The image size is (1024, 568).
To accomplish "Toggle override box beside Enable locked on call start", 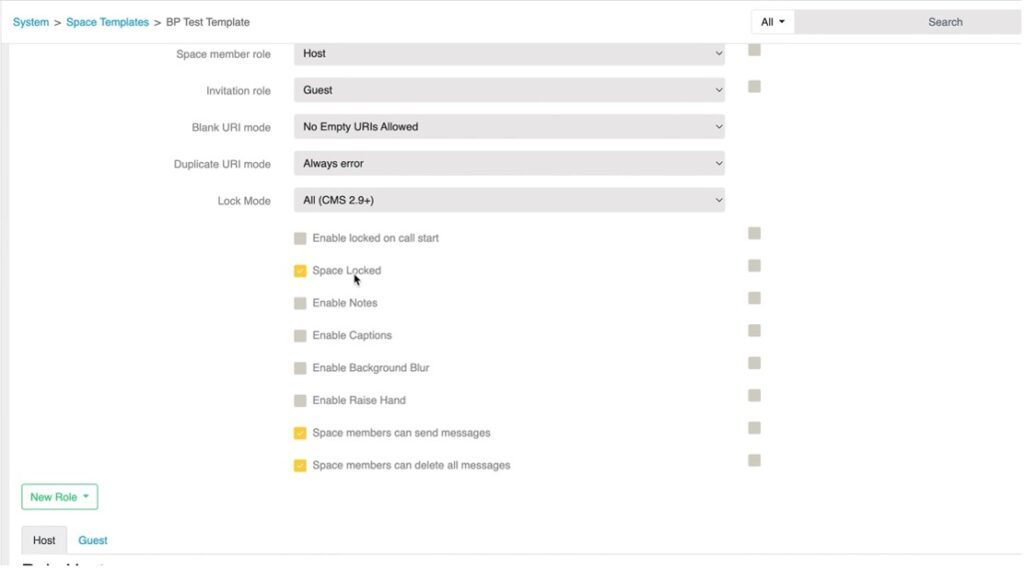I will [754, 233].
